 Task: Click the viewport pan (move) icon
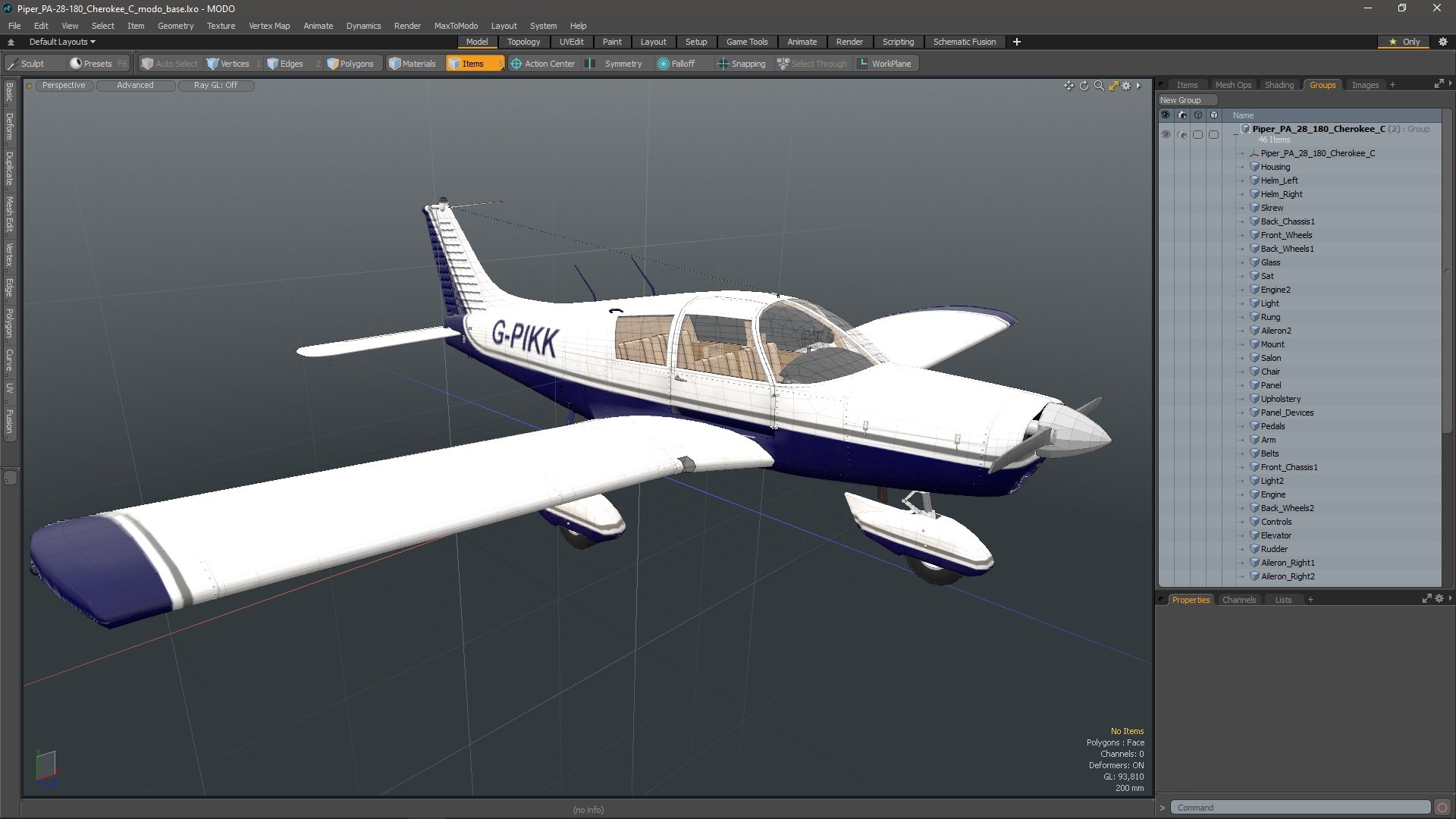coord(1068,86)
